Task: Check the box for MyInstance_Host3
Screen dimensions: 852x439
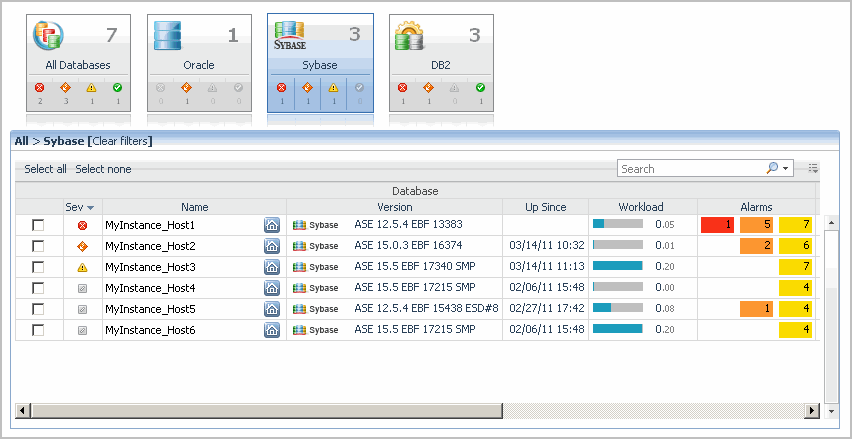Action: (x=38, y=267)
